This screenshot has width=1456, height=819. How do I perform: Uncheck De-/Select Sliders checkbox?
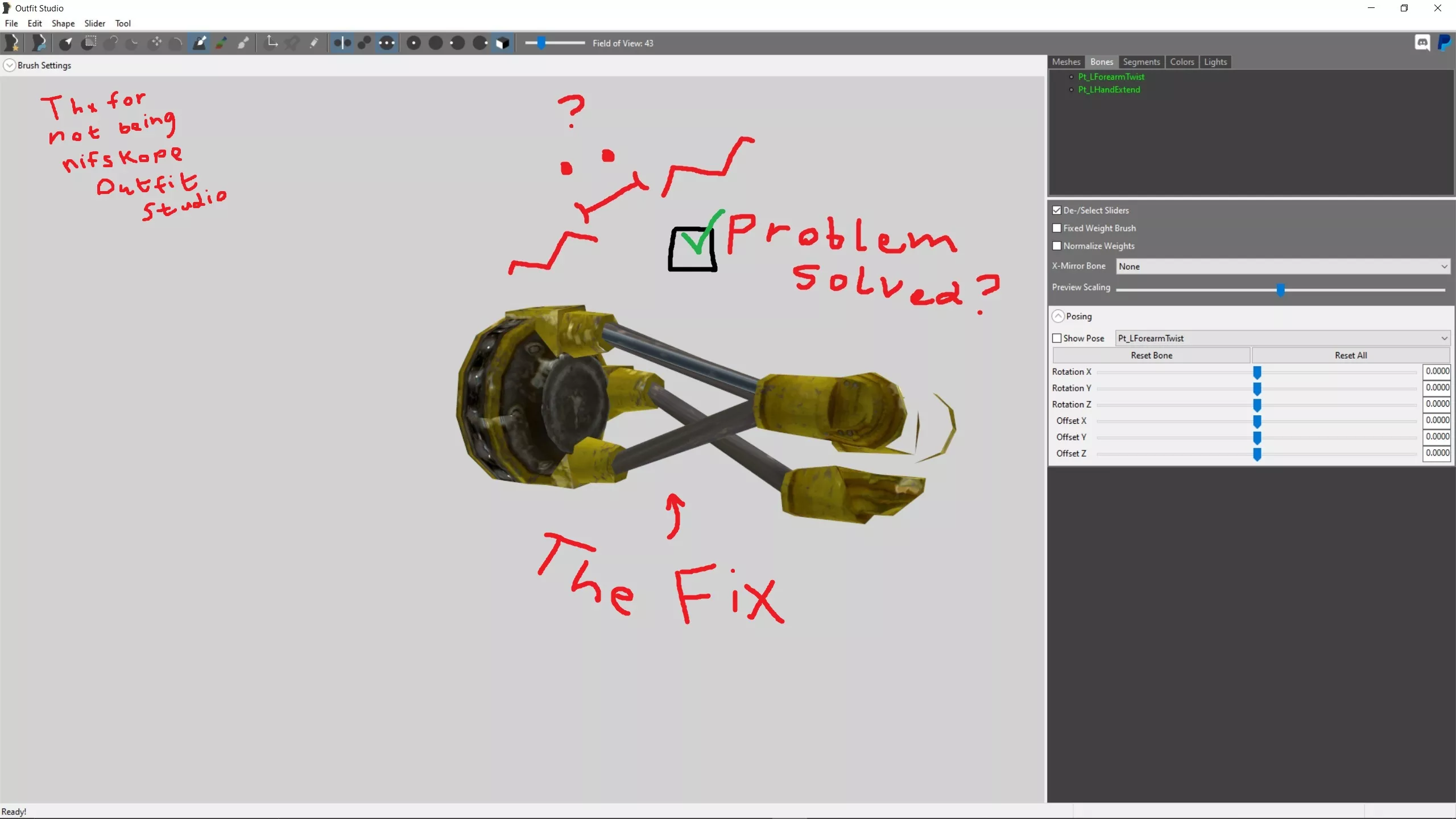click(x=1057, y=210)
